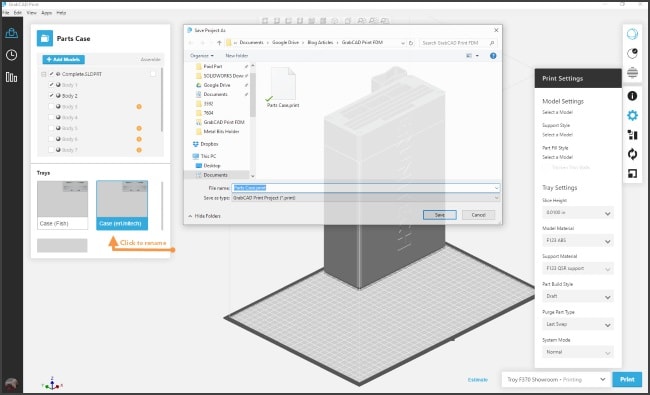The height and width of the screenshot is (395, 650).
Task: Uncheck the Body 2 checkbox
Action: (x=51, y=95)
